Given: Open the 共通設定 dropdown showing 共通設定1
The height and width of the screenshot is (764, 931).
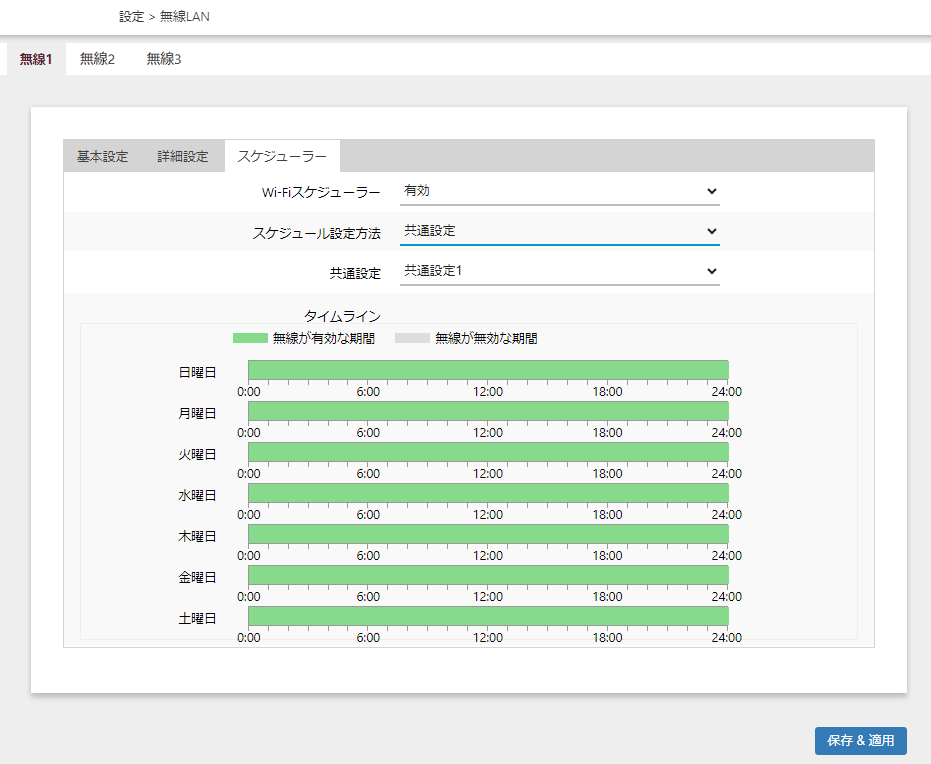Looking at the screenshot, I should click(x=559, y=271).
